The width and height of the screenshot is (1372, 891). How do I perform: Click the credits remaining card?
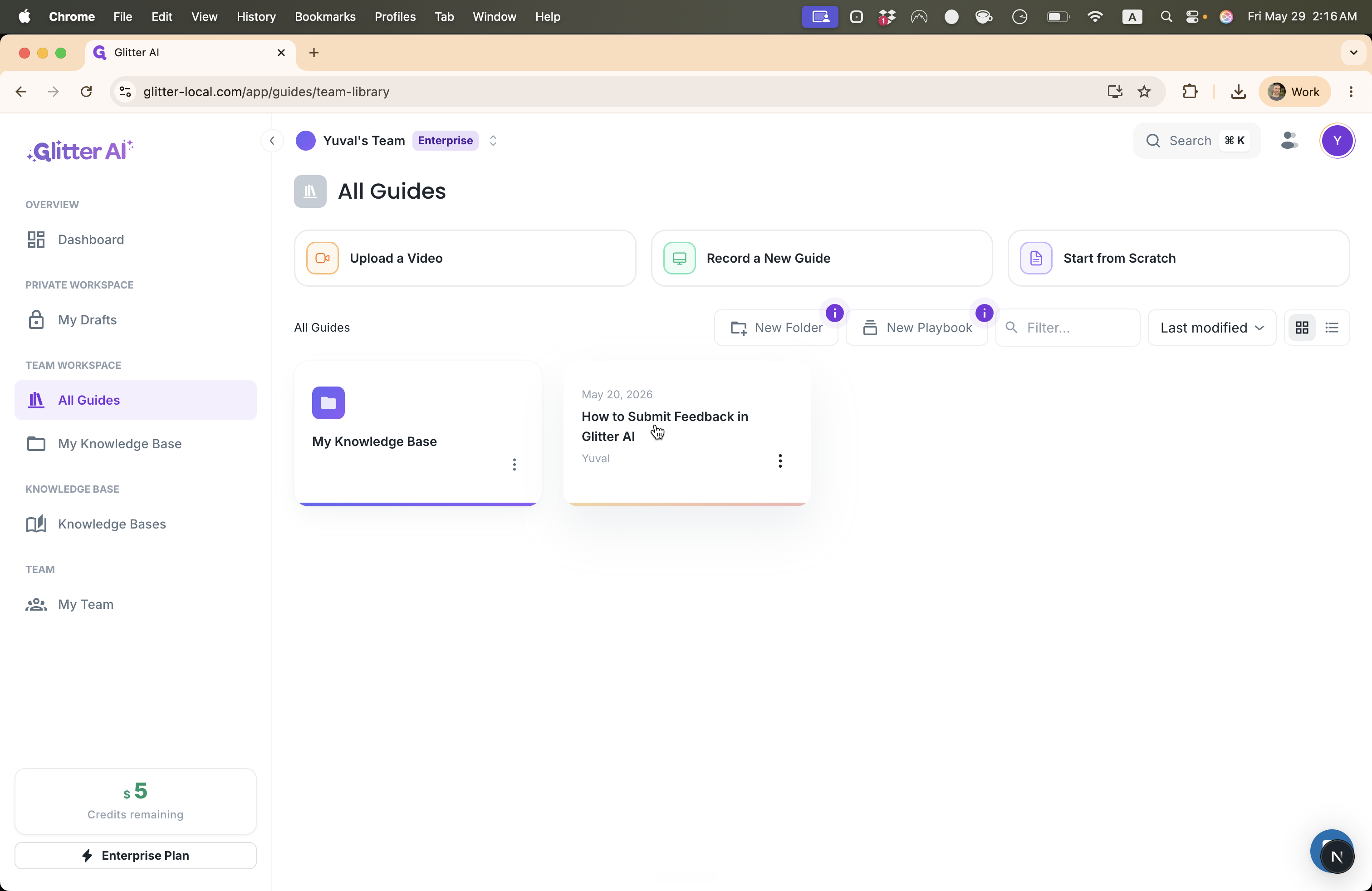pos(136,801)
